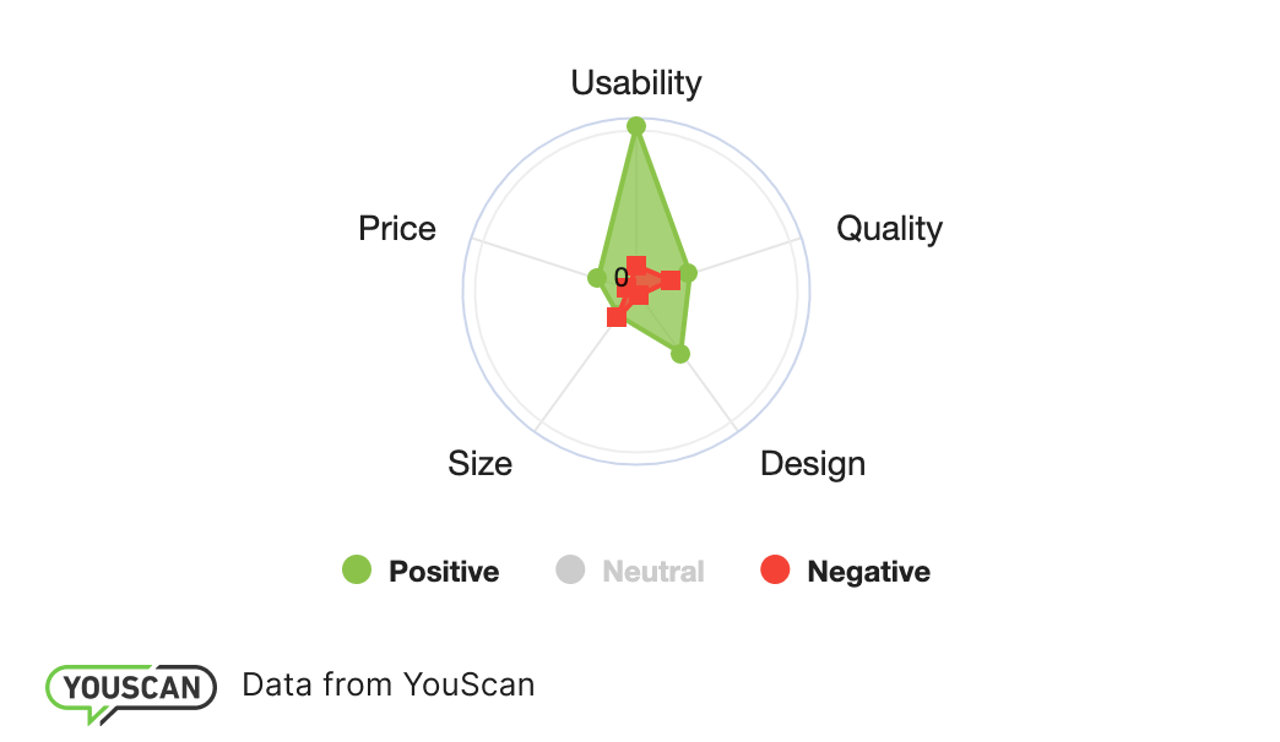Select the green Quality data point
This screenshot has width=1280, height=742.
tap(688, 273)
